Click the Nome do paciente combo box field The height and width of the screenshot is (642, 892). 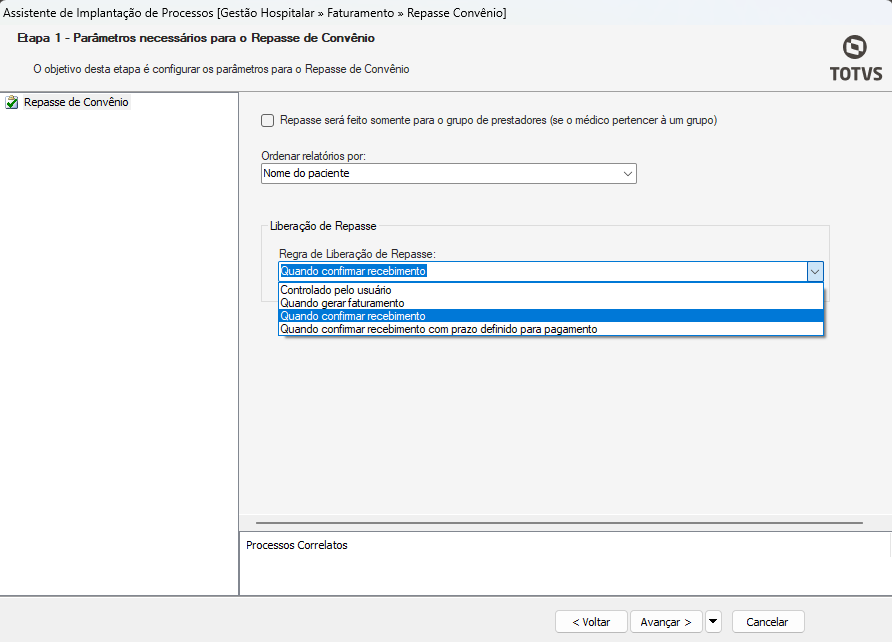440,174
